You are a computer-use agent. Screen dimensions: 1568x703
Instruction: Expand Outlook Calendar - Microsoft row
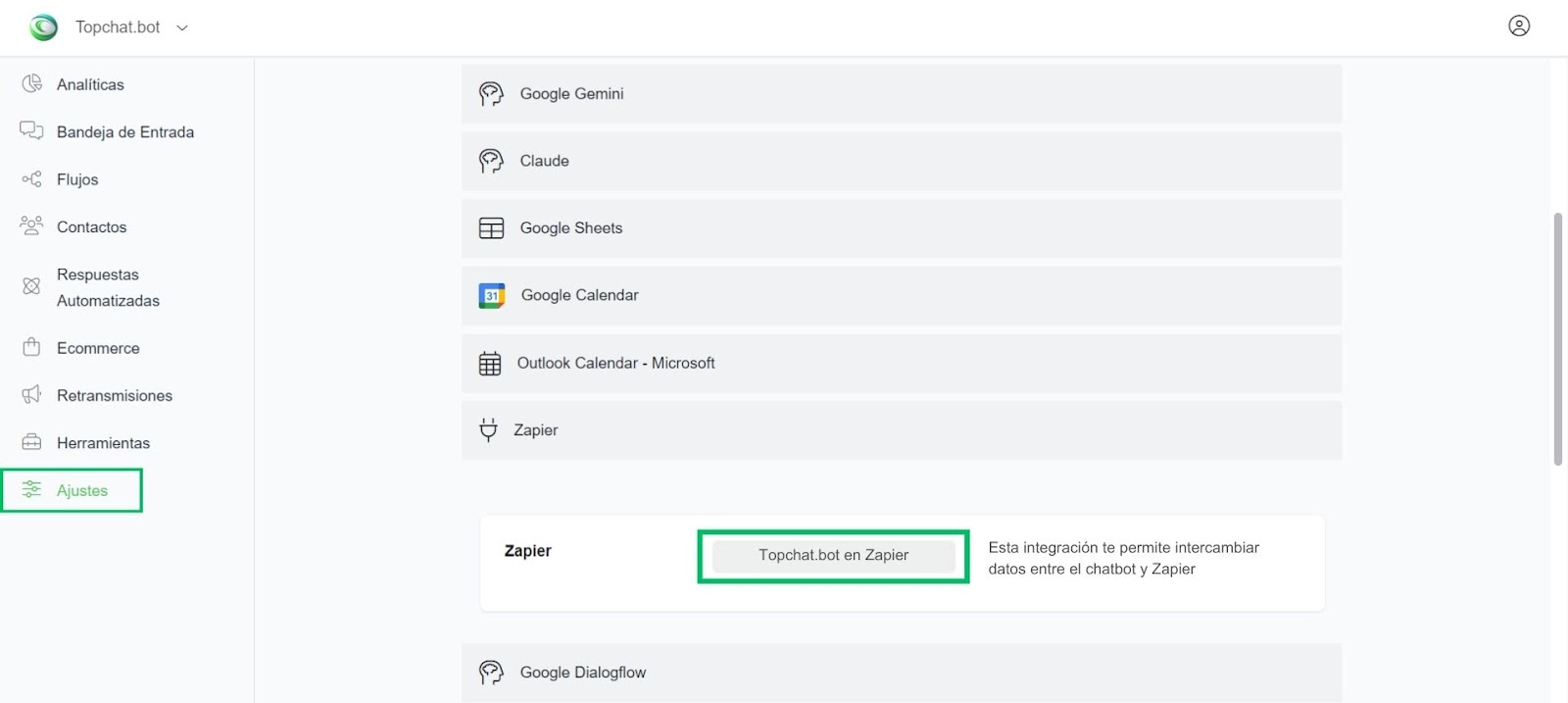click(x=902, y=363)
